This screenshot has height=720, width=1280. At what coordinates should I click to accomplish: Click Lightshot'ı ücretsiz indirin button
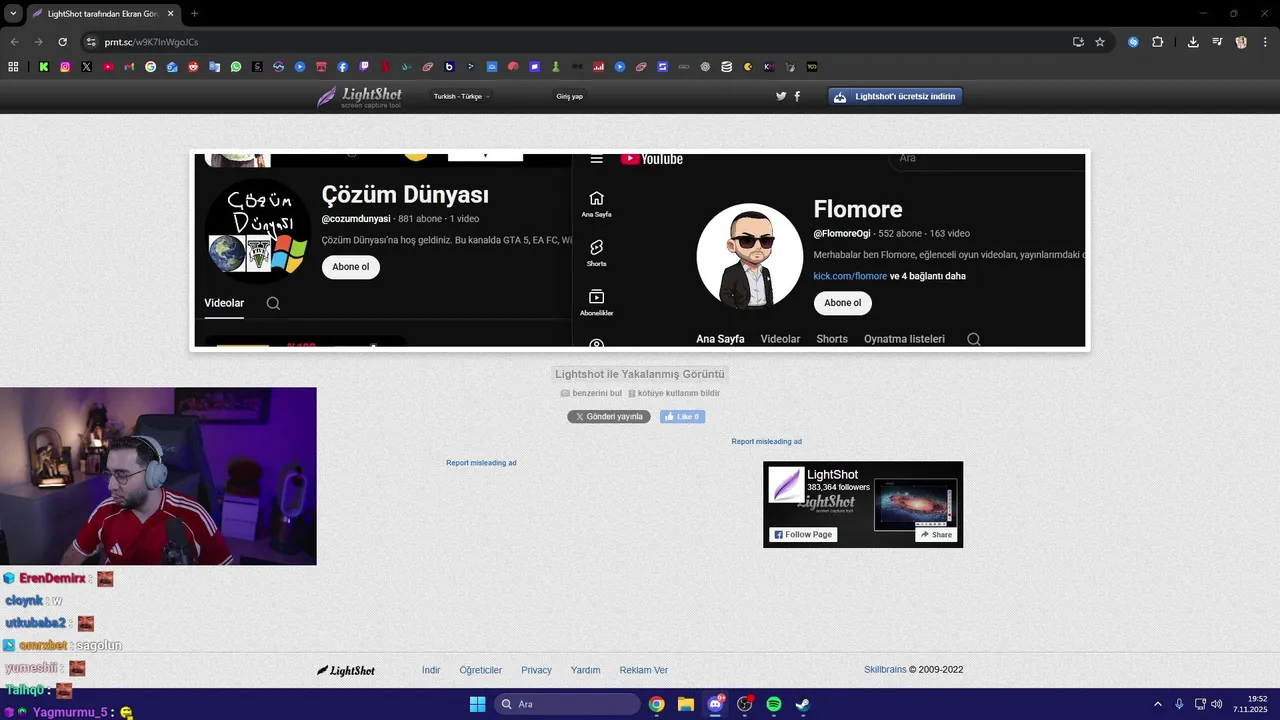[x=895, y=96]
